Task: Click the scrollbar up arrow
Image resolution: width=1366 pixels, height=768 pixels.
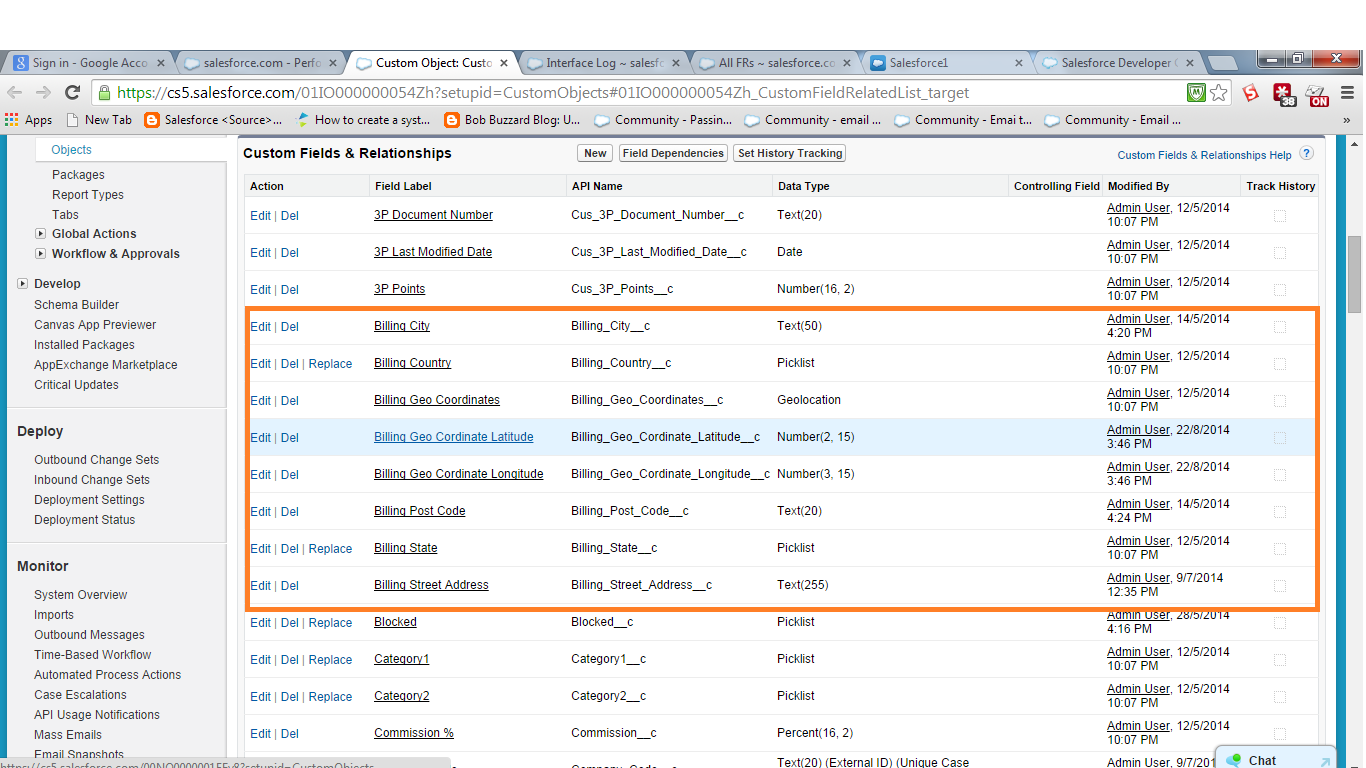Action: tap(1354, 144)
